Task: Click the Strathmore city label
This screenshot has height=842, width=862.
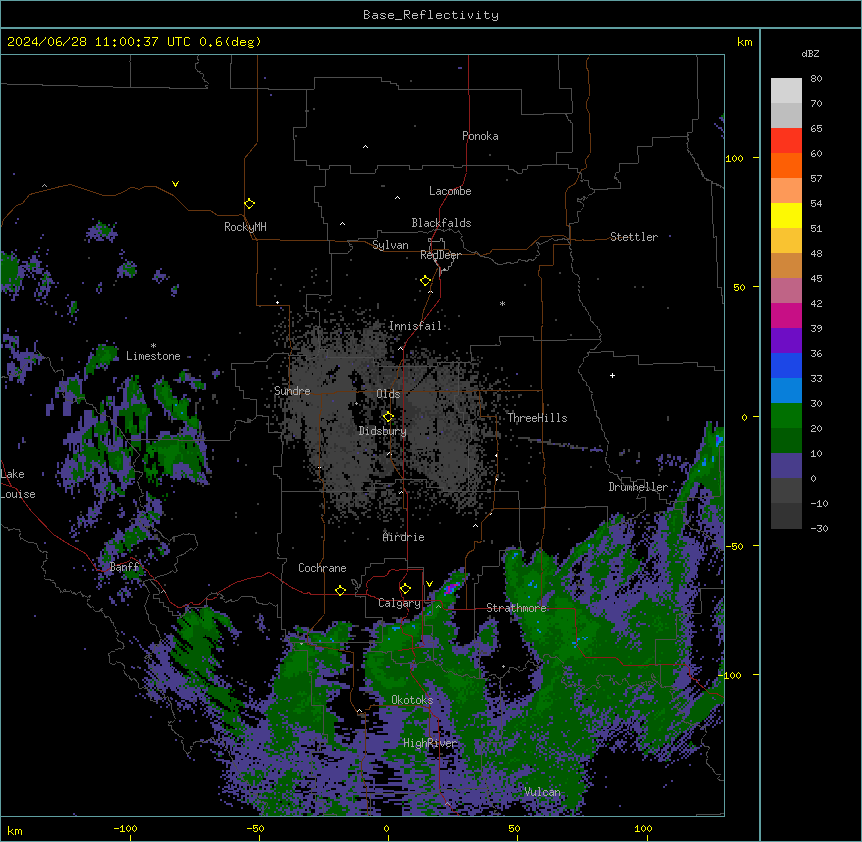Action: pos(516,608)
